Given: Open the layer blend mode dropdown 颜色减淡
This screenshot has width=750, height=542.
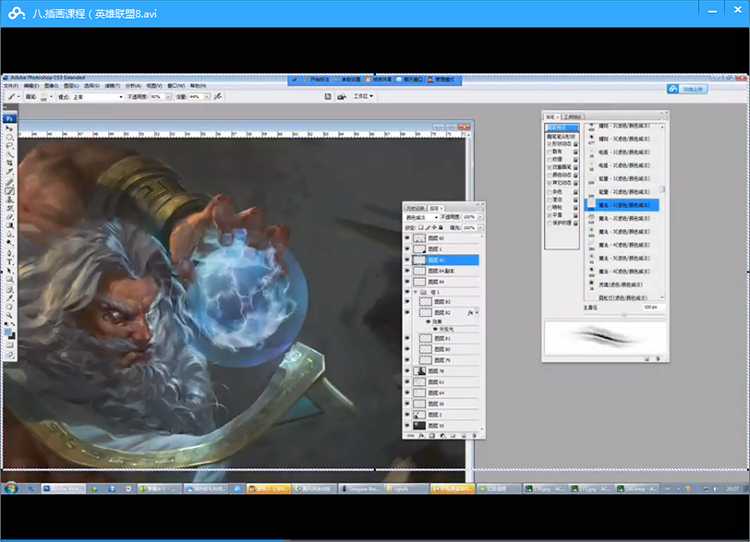Looking at the screenshot, I should click(x=421, y=217).
